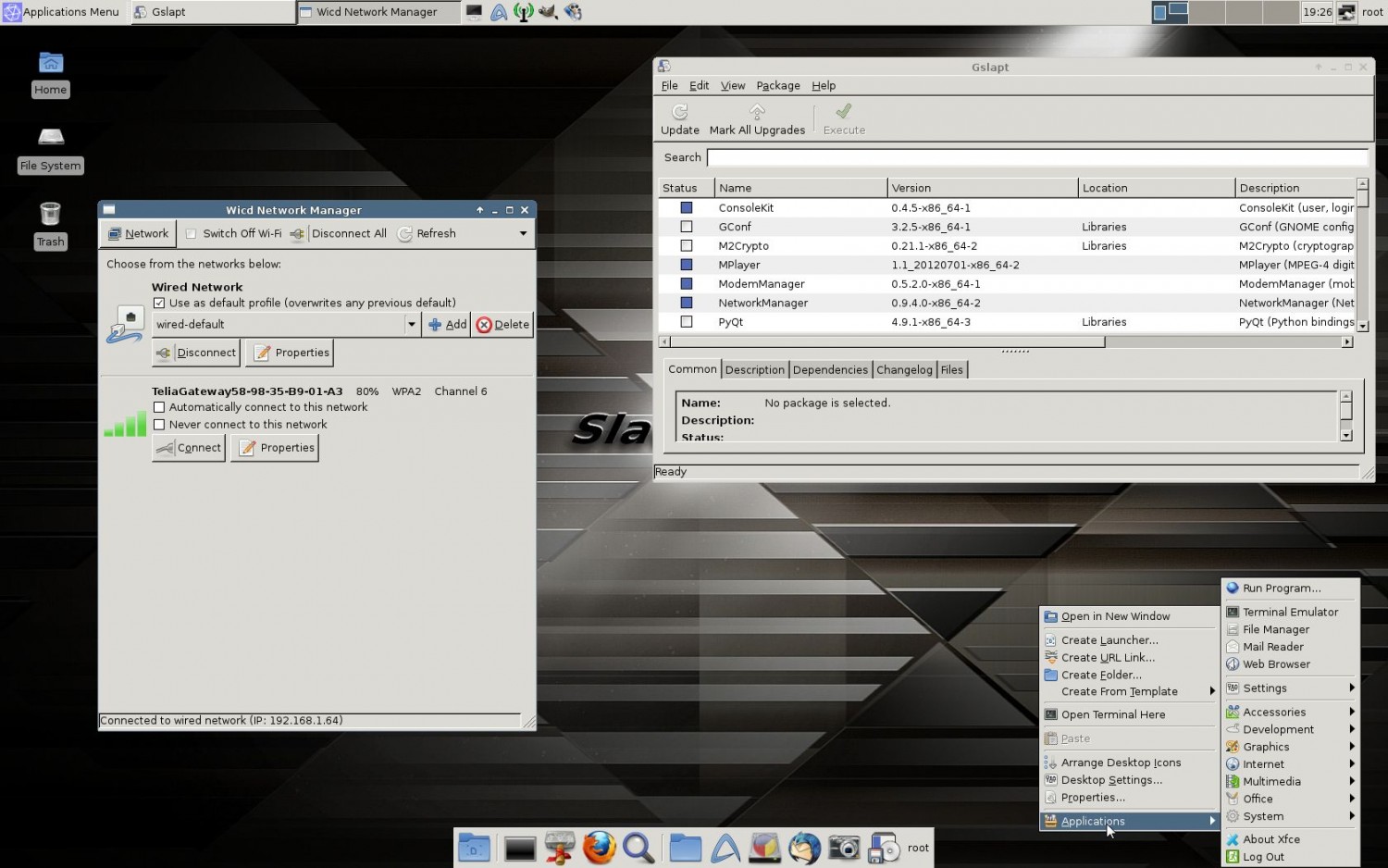Screen dimensions: 1388x868
Task: Click the Refresh icon in Wicd toolbar
Action: 404,234
